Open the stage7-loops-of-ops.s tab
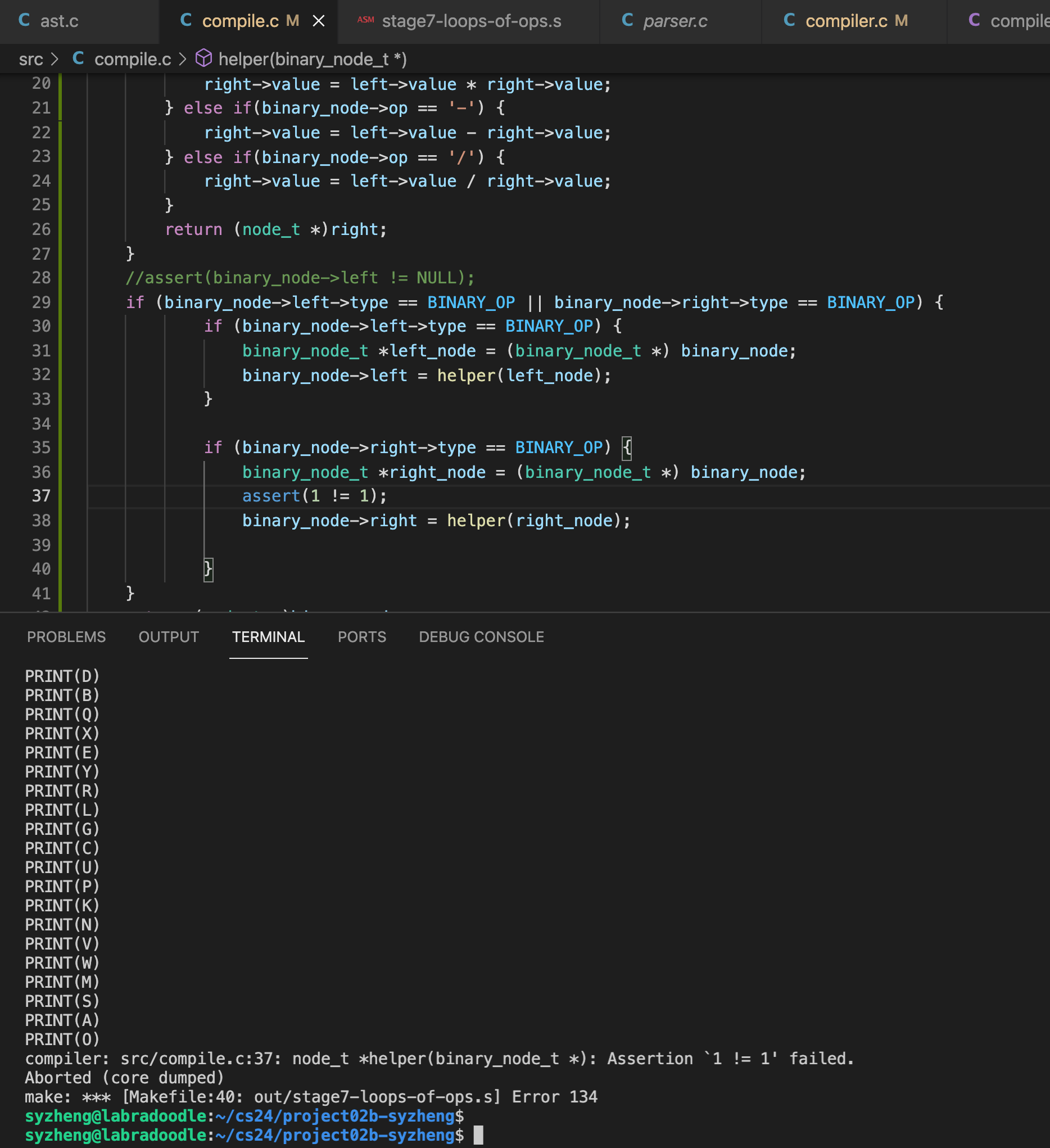1050x1148 pixels. click(471, 21)
